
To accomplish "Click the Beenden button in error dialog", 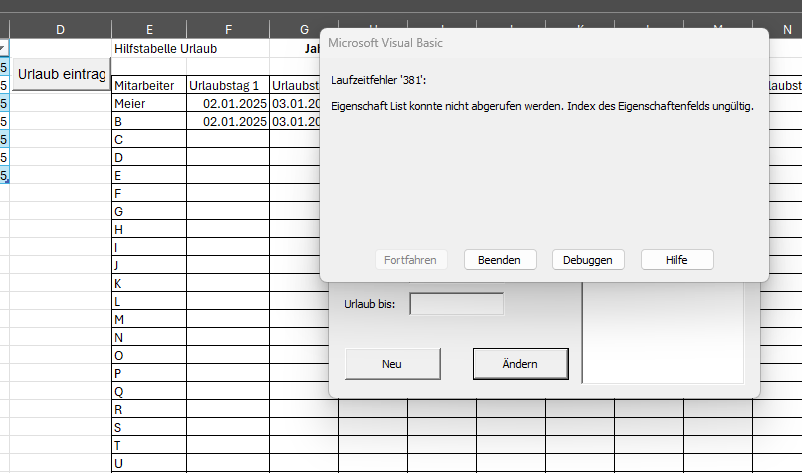I will pos(499,259).
